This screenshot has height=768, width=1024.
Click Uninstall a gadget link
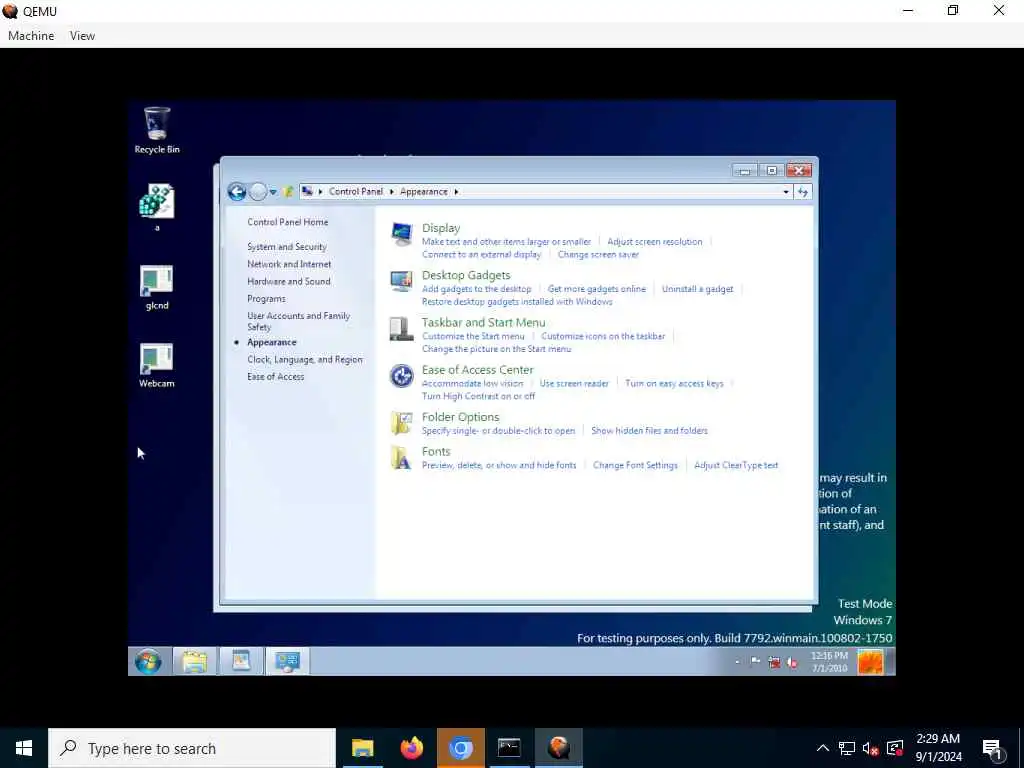697,289
